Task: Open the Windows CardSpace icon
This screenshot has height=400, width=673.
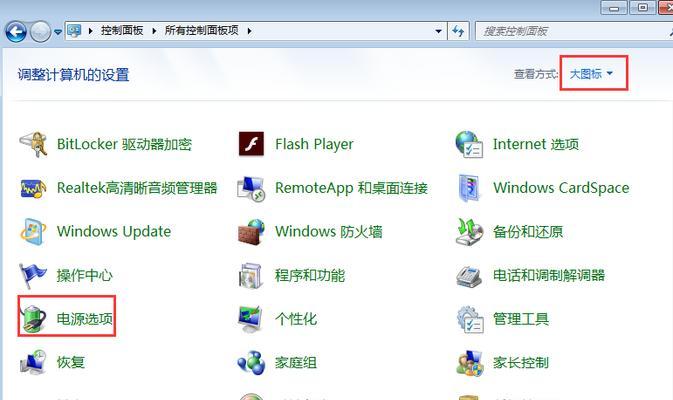Action: [x=469, y=188]
